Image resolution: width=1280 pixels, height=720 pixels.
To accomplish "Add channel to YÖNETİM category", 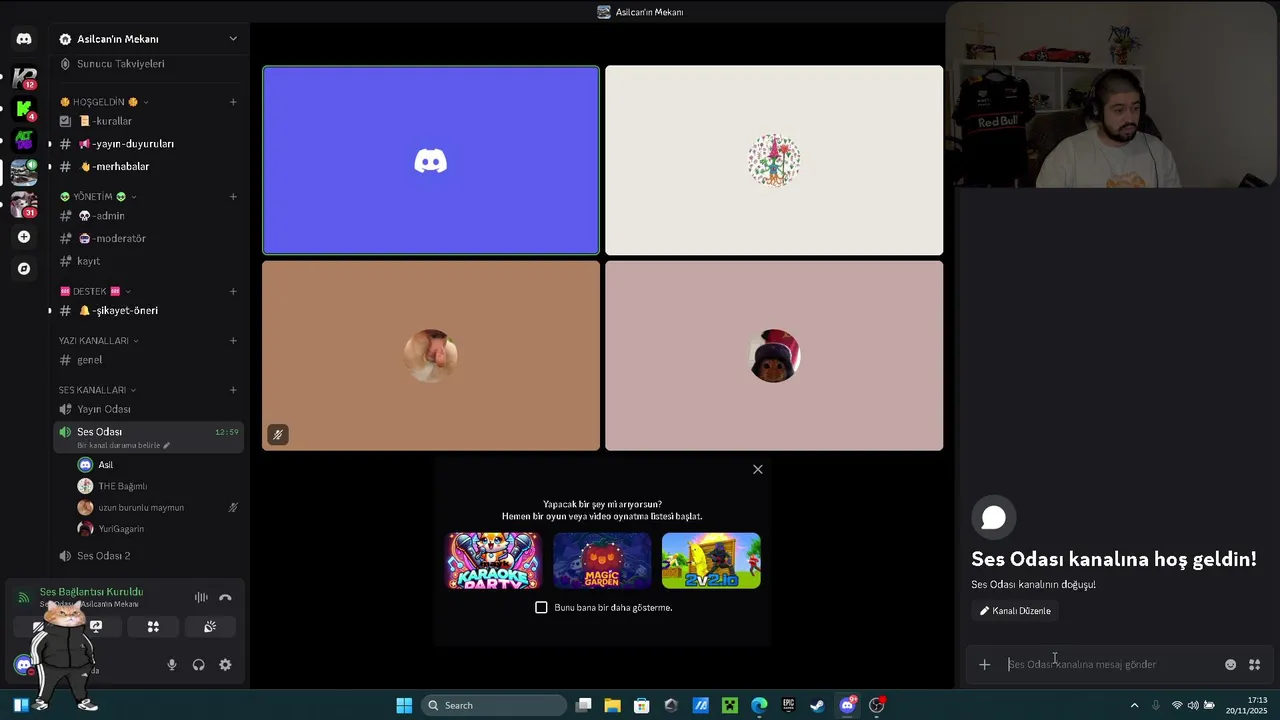I will tap(233, 197).
